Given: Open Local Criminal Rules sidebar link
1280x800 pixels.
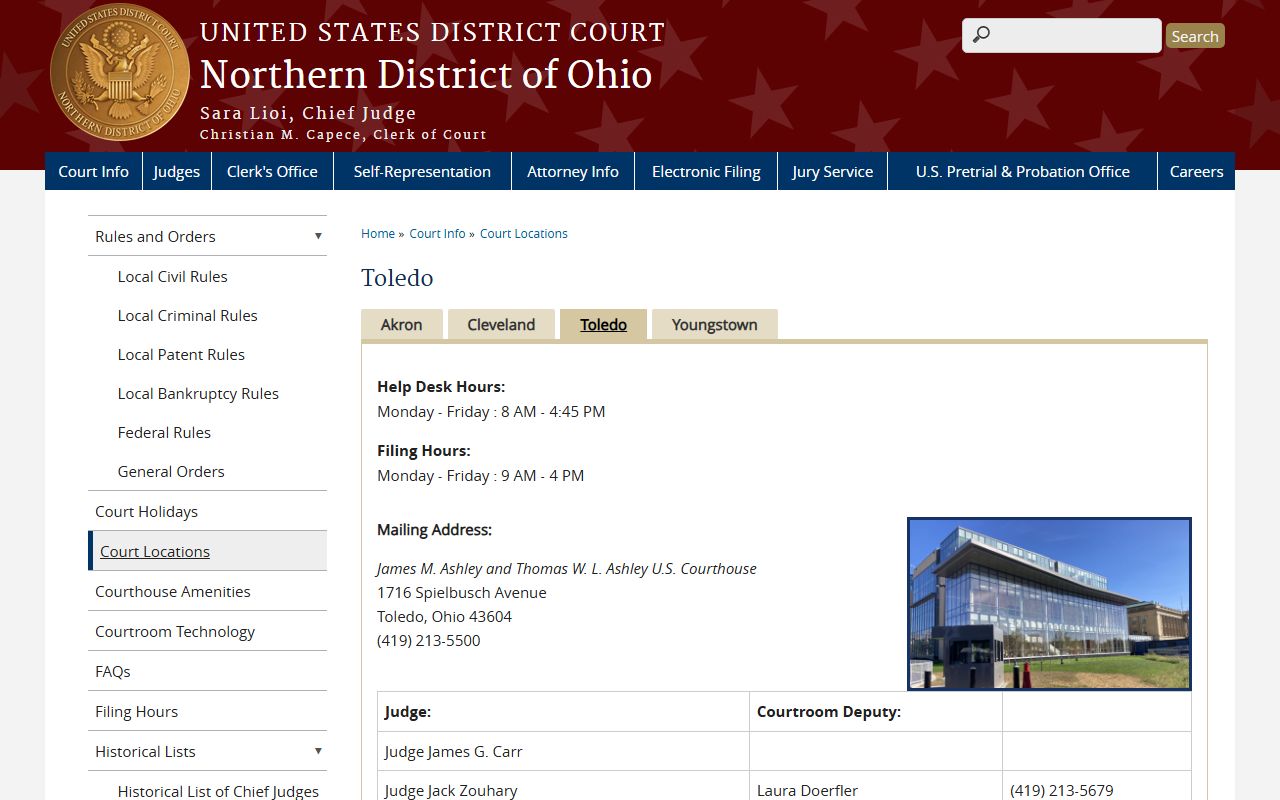Looking at the screenshot, I should pos(187,315).
